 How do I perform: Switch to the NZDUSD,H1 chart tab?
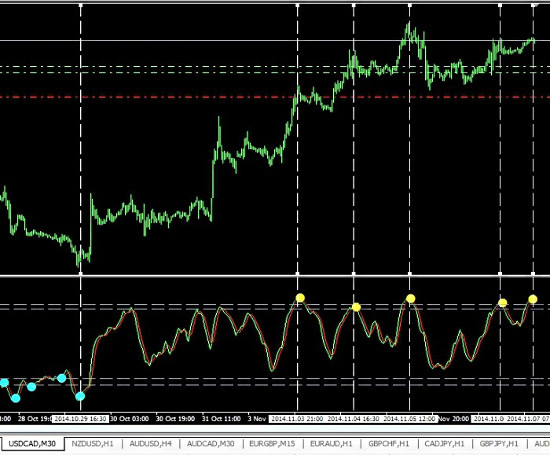tap(93, 444)
